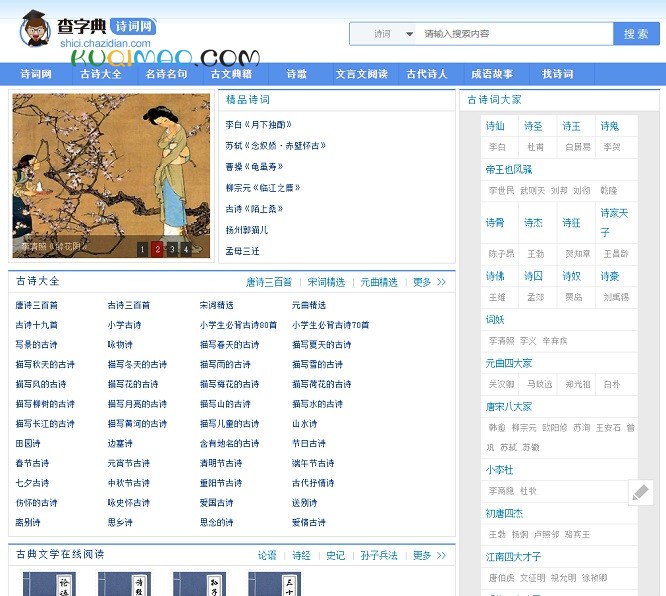
Task: Open 中秋节古诗 link
Action: pyautogui.click(x=129, y=483)
